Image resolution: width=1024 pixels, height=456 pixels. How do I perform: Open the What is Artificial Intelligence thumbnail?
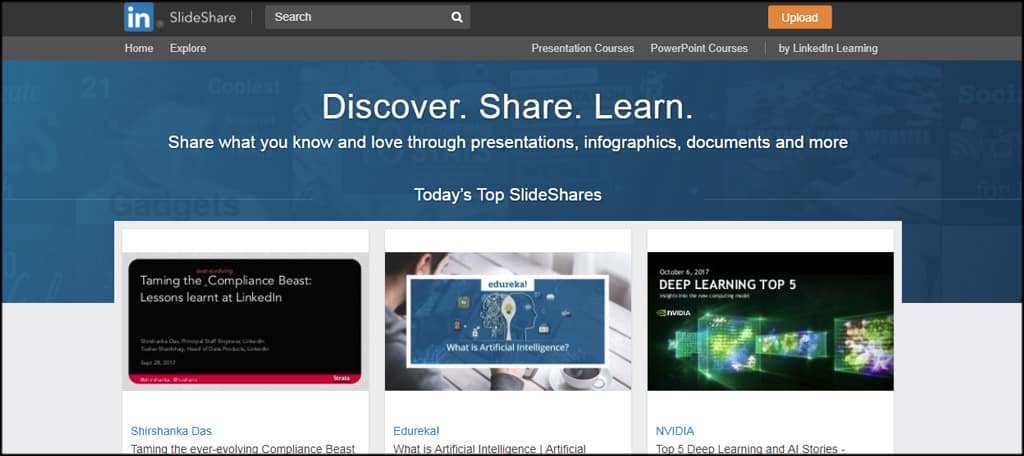point(508,321)
